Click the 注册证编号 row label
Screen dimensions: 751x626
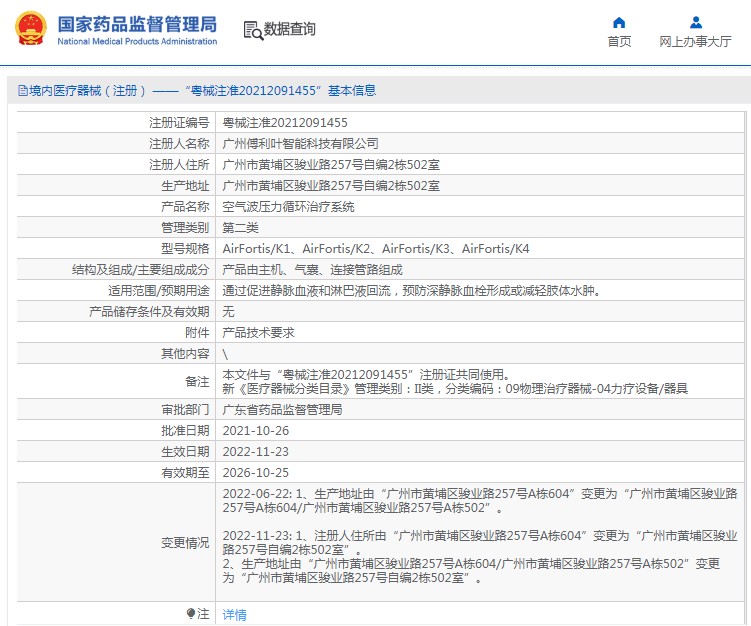179,123
